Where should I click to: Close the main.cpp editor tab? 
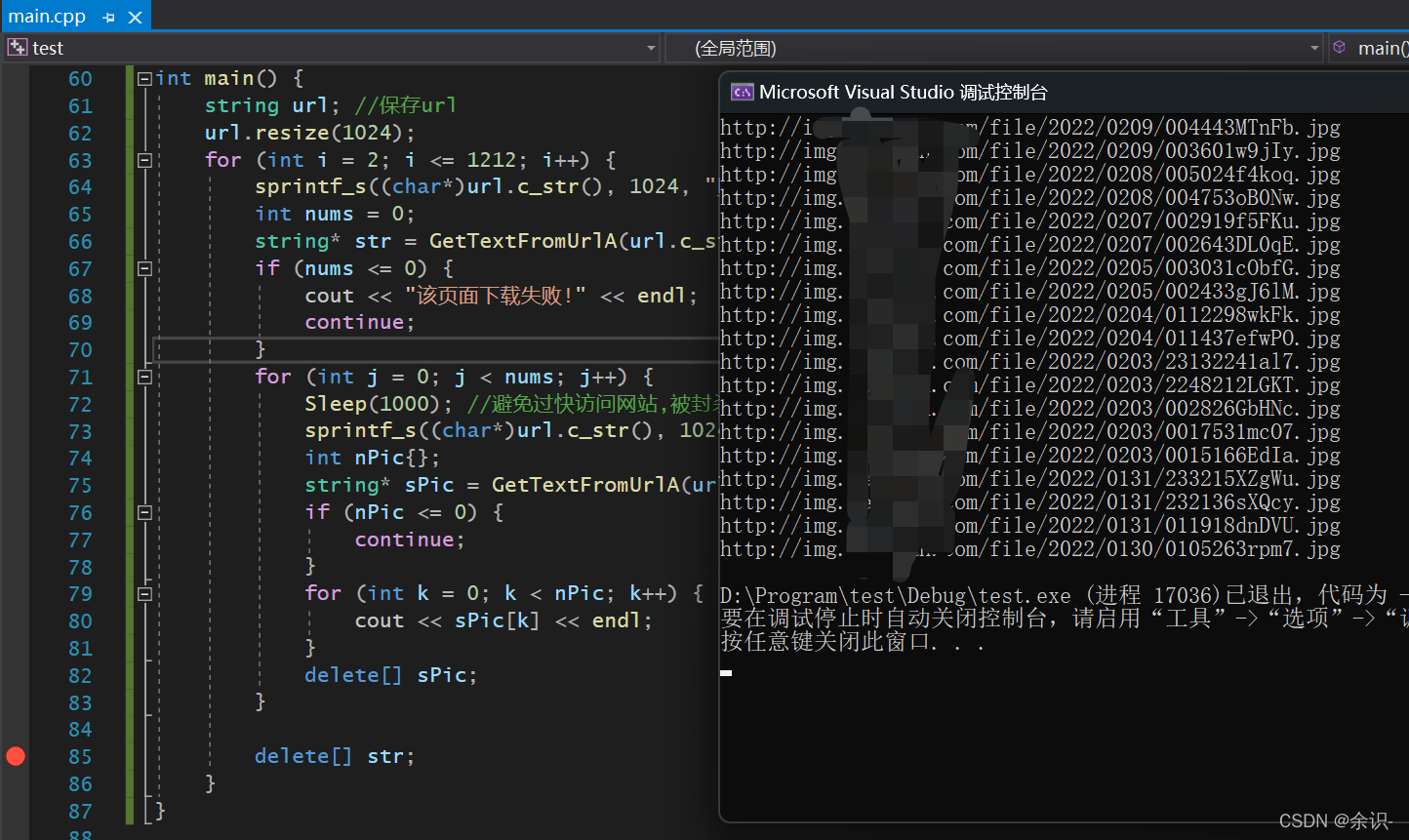(136, 18)
